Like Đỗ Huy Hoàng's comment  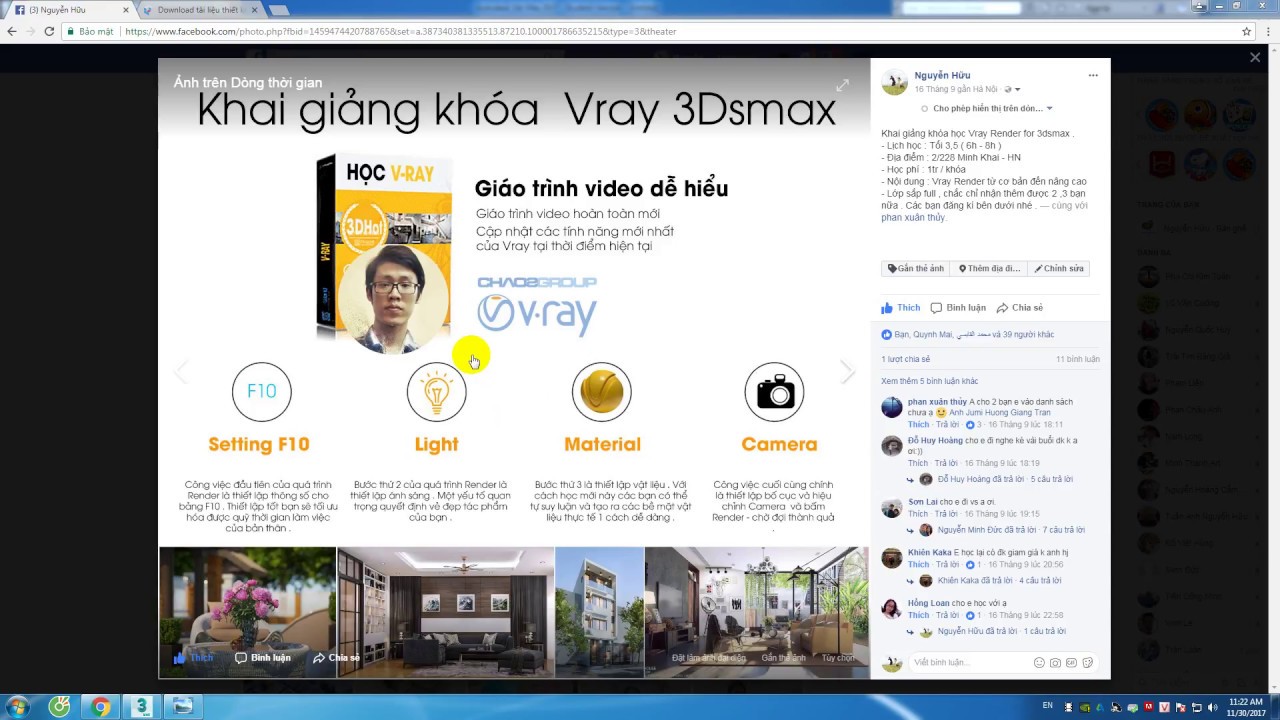[918, 464]
